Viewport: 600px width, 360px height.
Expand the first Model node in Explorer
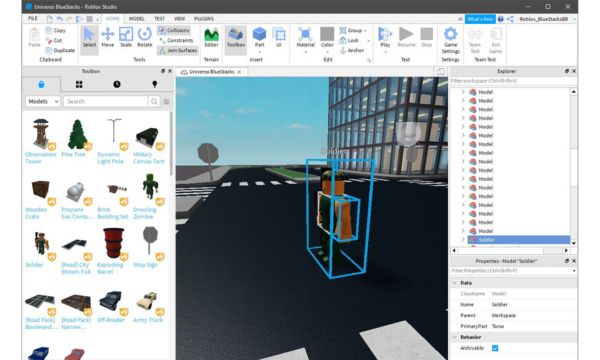[463, 92]
